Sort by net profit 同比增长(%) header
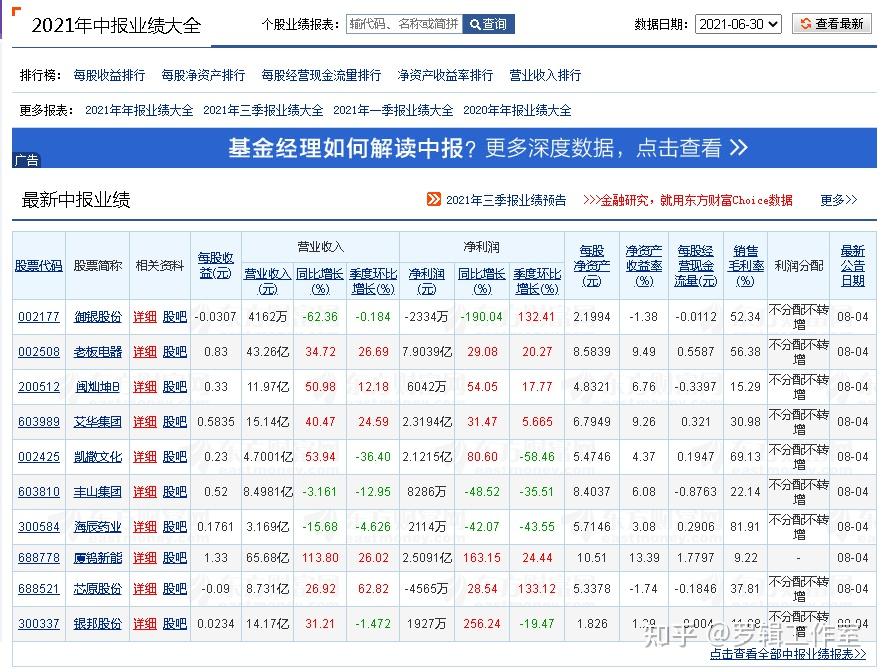 click(x=481, y=281)
